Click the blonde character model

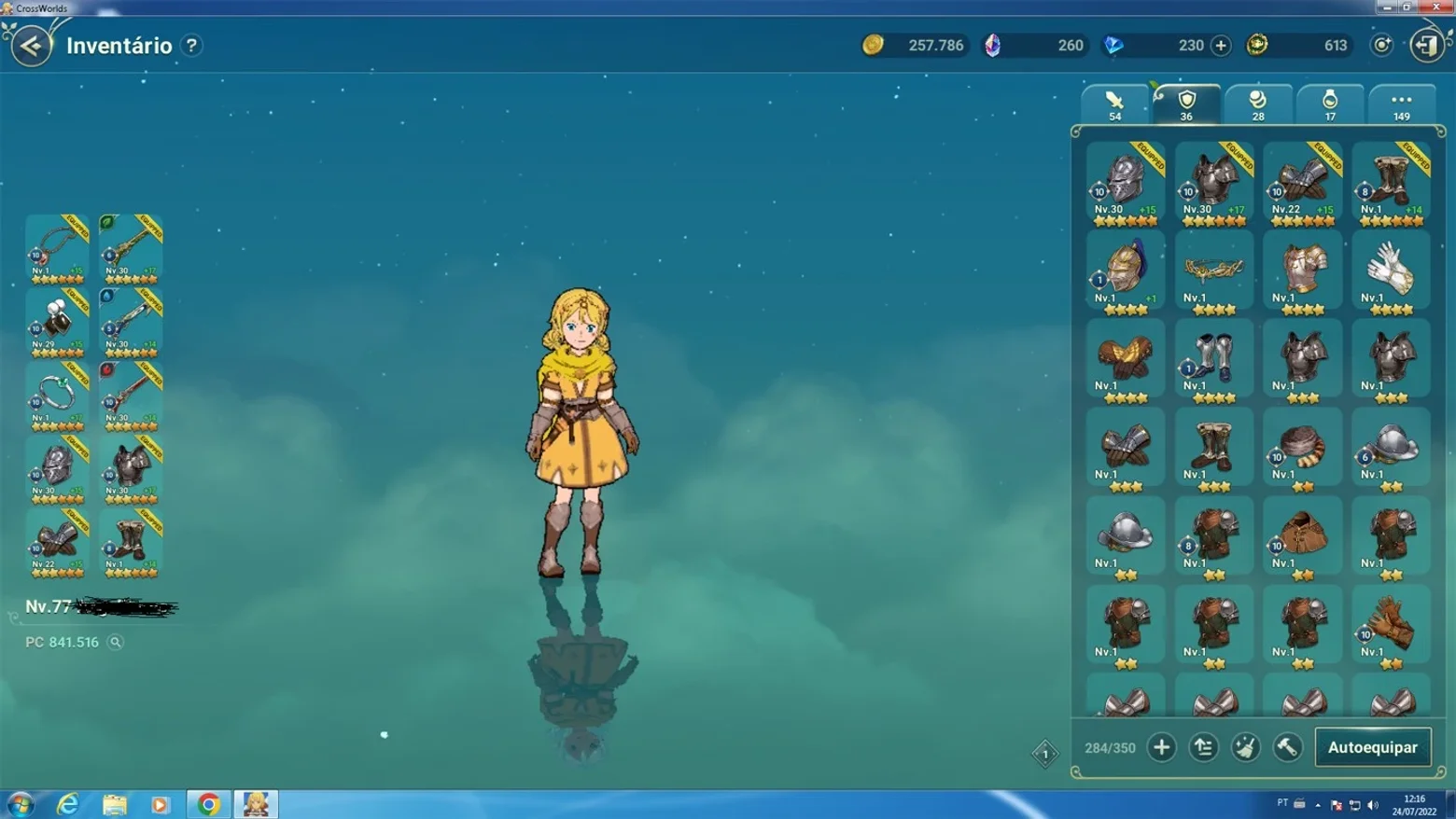click(x=581, y=432)
